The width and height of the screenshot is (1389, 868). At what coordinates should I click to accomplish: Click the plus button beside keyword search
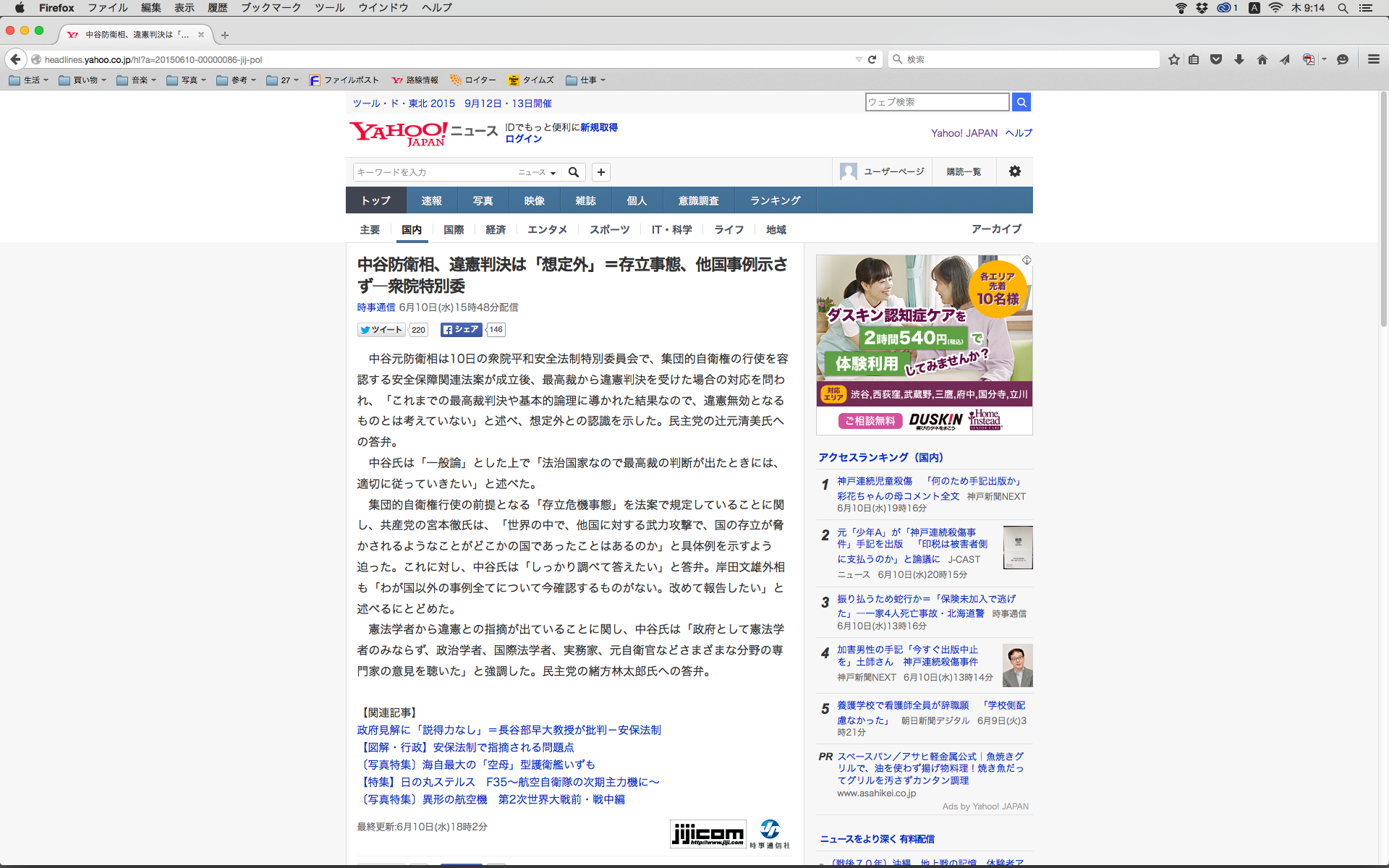(600, 172)
